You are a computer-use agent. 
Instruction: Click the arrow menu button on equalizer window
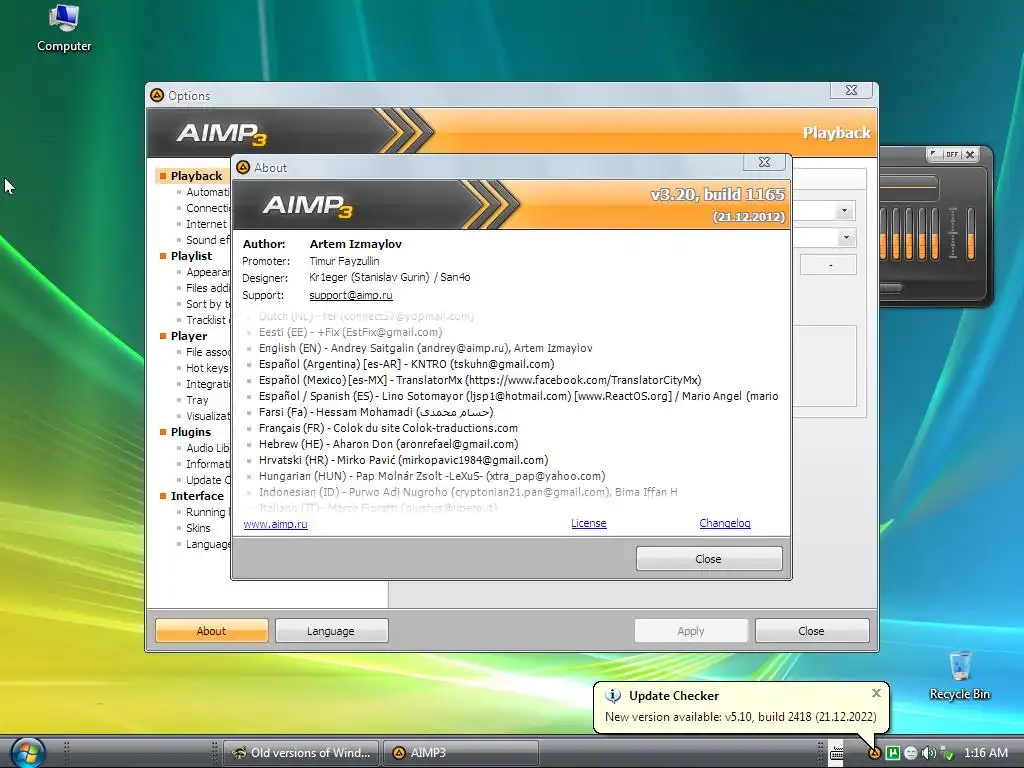934,154
